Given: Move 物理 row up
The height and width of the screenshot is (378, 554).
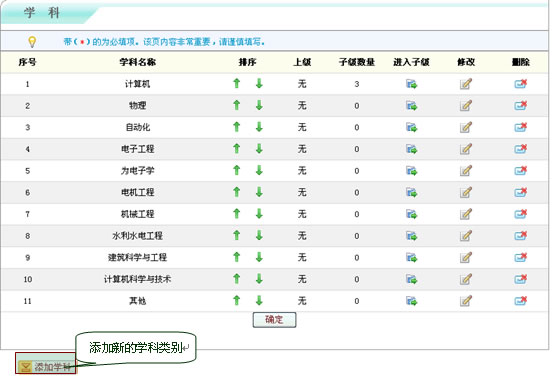Looking at the screenshot, I should (237, 105).
